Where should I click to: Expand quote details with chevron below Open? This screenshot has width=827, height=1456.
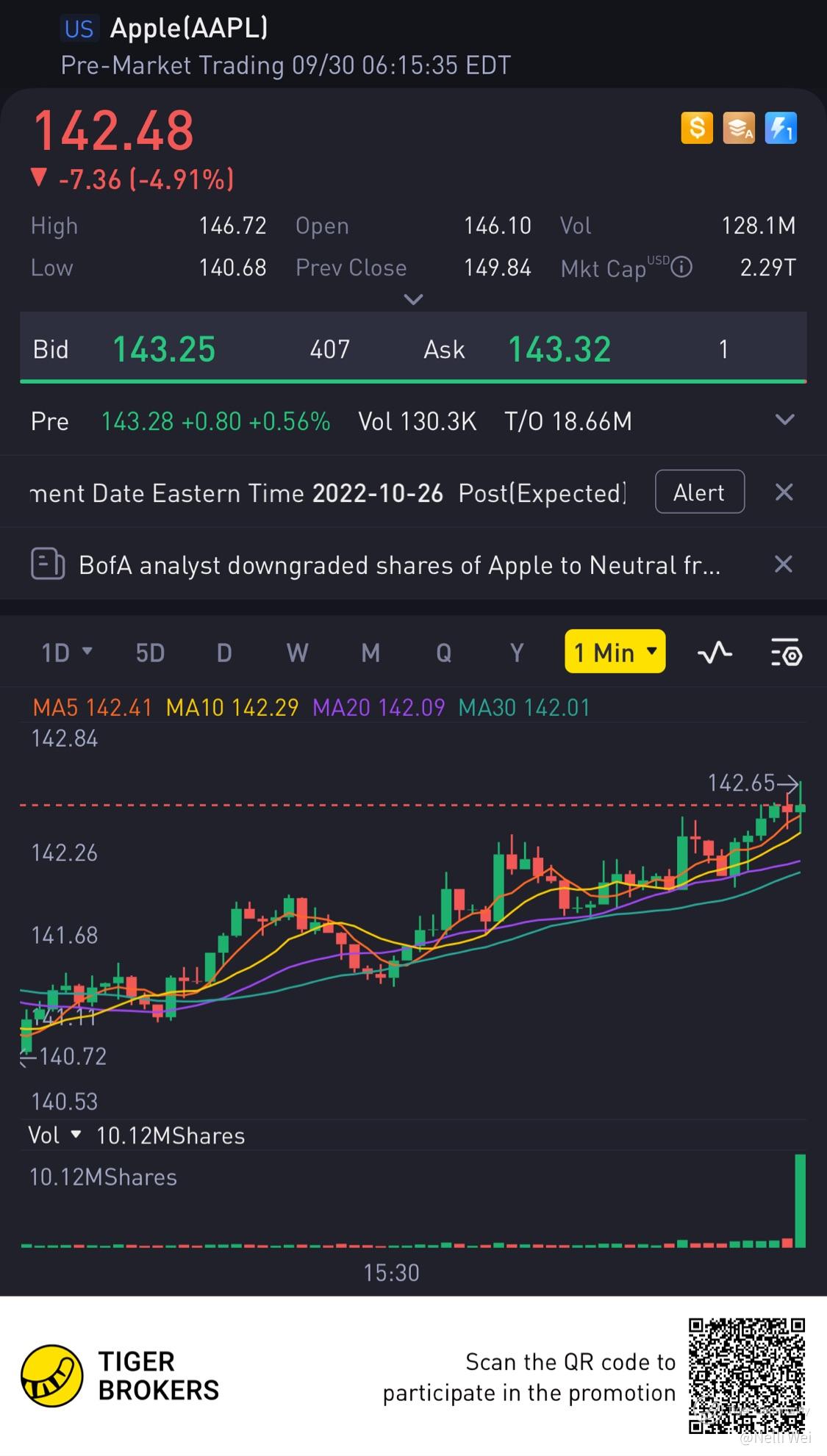(414, 299)
